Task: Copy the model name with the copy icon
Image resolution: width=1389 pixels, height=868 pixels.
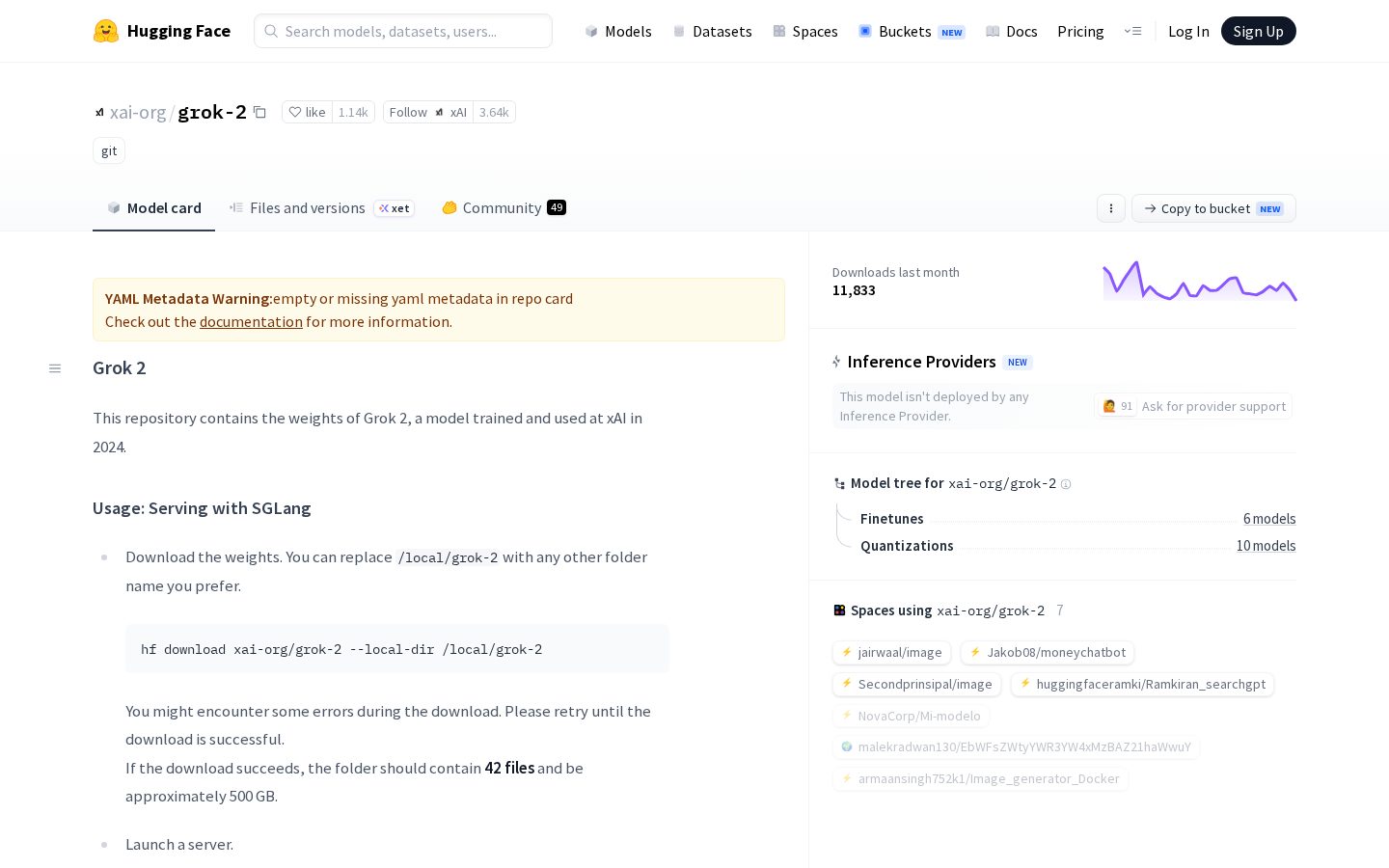Action: (259, 112)
